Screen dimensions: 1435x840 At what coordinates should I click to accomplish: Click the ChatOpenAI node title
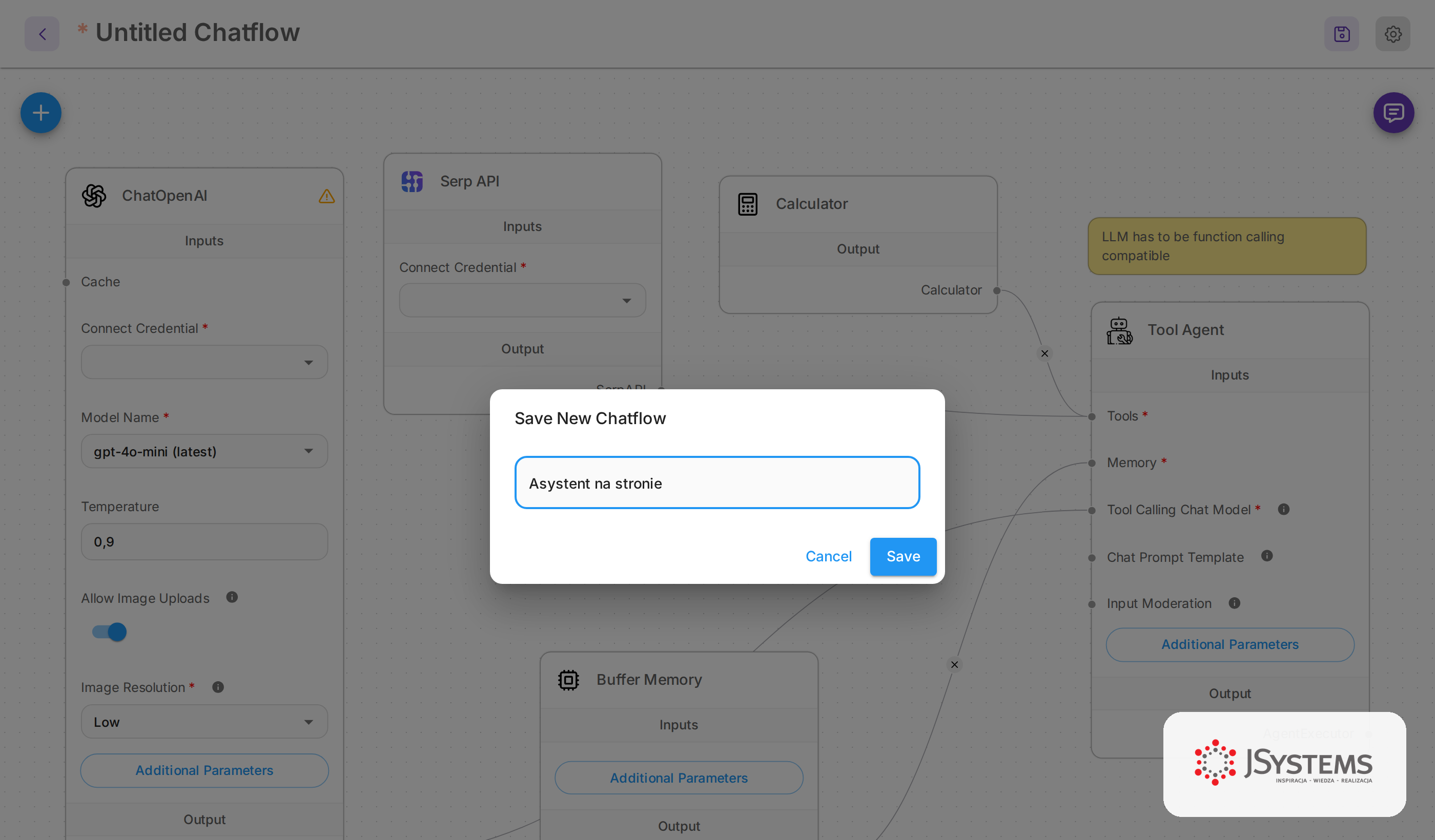point(165,196)
